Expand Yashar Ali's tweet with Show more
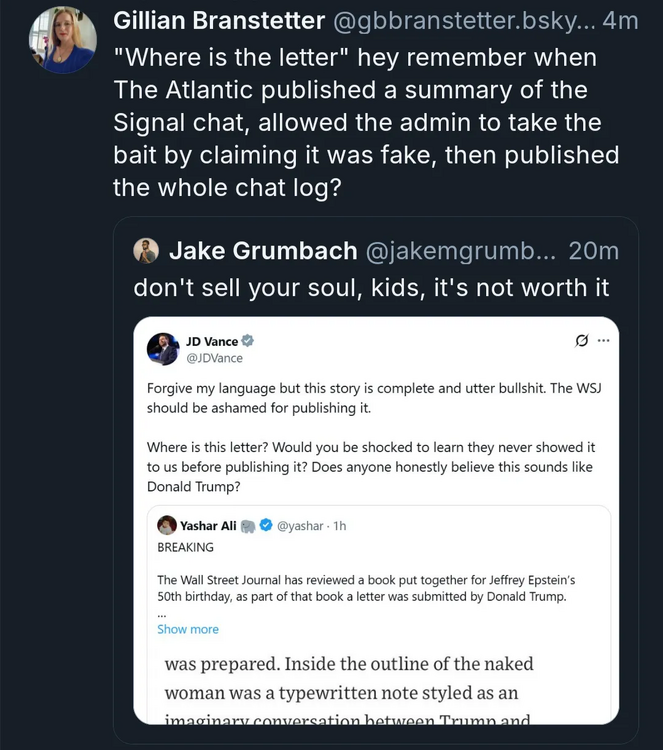The width and height of the screenshot is (663, 750). [188, 629]
